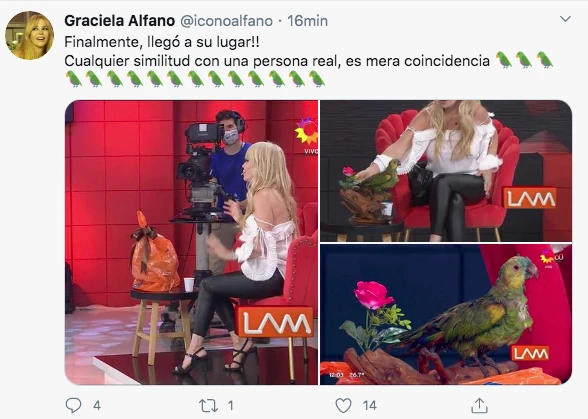Like the tweet with the heart icon
Viewport: 588px width, 419px height.
[x=343, y=405]
